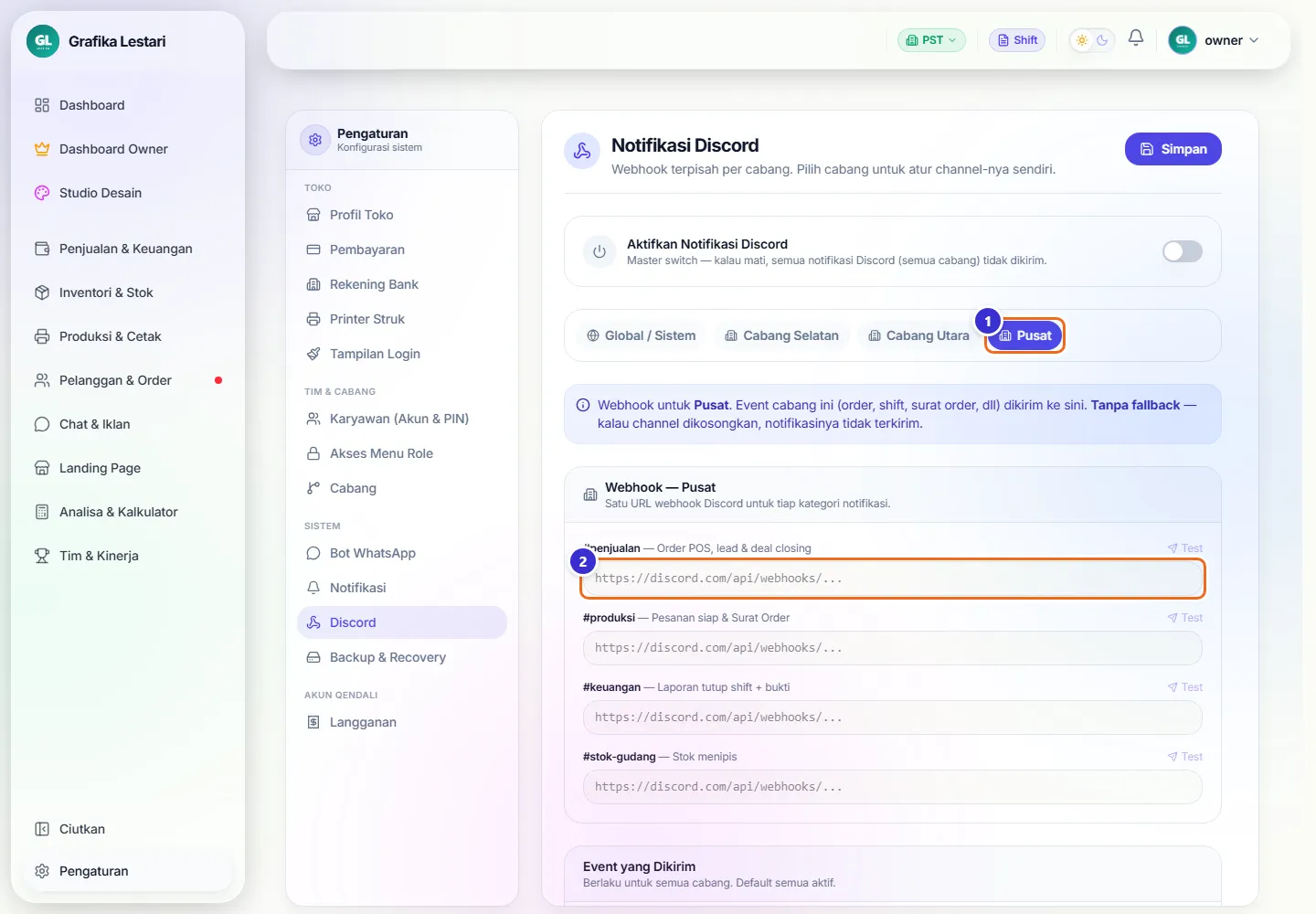Click the Pelanggan & Order people icon
This screenshot has height=914, width=1316.
coord(42,380)
